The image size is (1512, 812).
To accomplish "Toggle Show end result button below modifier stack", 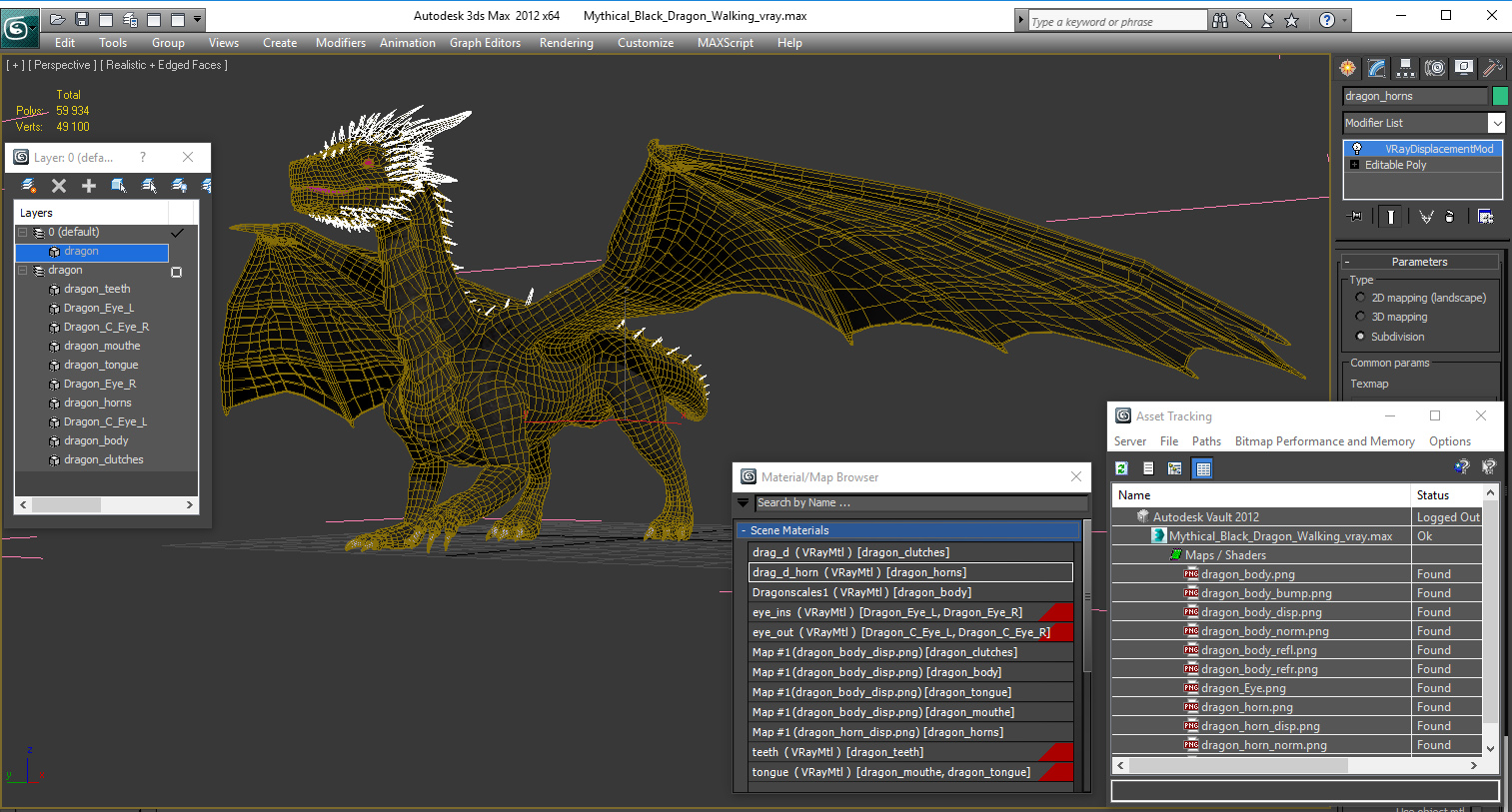I will (x=1390, y=216).
